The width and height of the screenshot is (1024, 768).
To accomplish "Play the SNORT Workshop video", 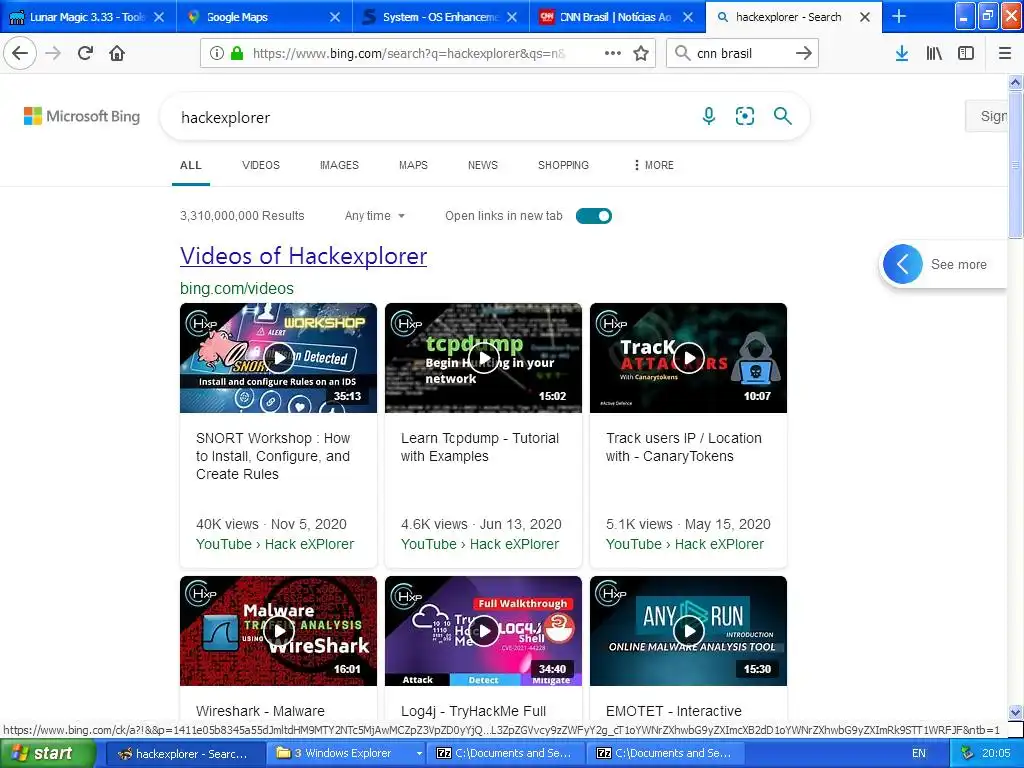I will click(280, 357).
